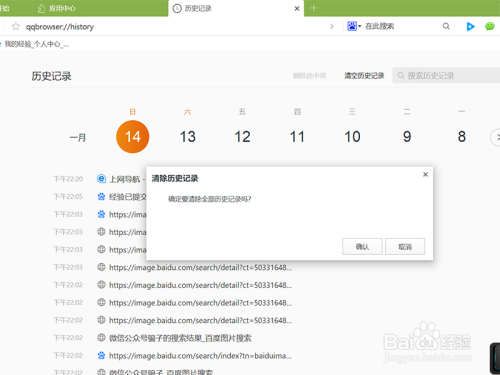This screenshot has height=375, width=500.
Task: Click 清空历史记录 link
Action: pos(364,76)
